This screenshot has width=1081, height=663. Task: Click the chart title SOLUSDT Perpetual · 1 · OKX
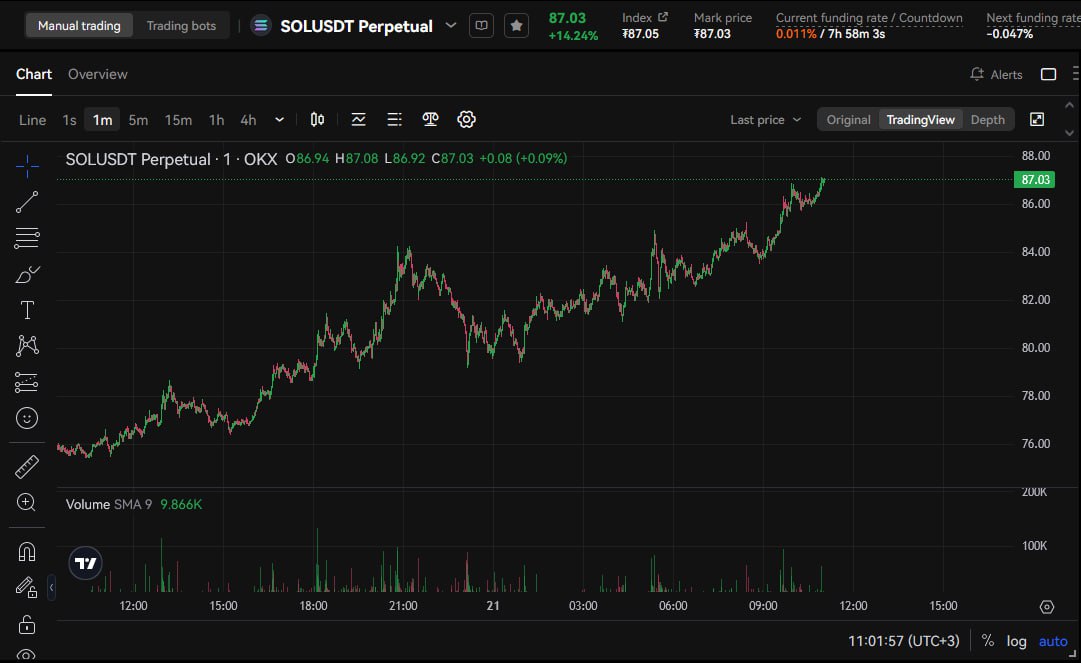click(171, 159)
